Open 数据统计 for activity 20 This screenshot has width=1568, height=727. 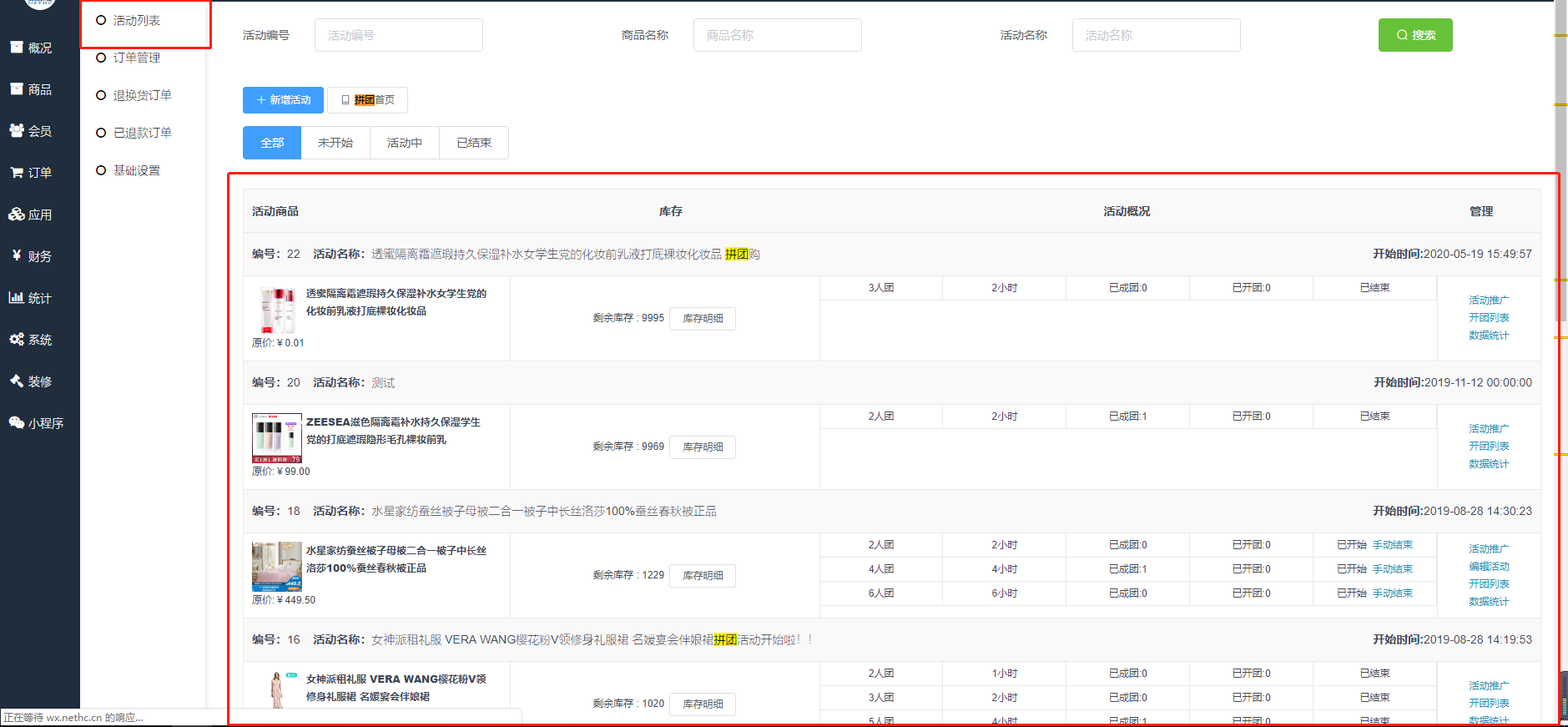tap(1489, 464)
